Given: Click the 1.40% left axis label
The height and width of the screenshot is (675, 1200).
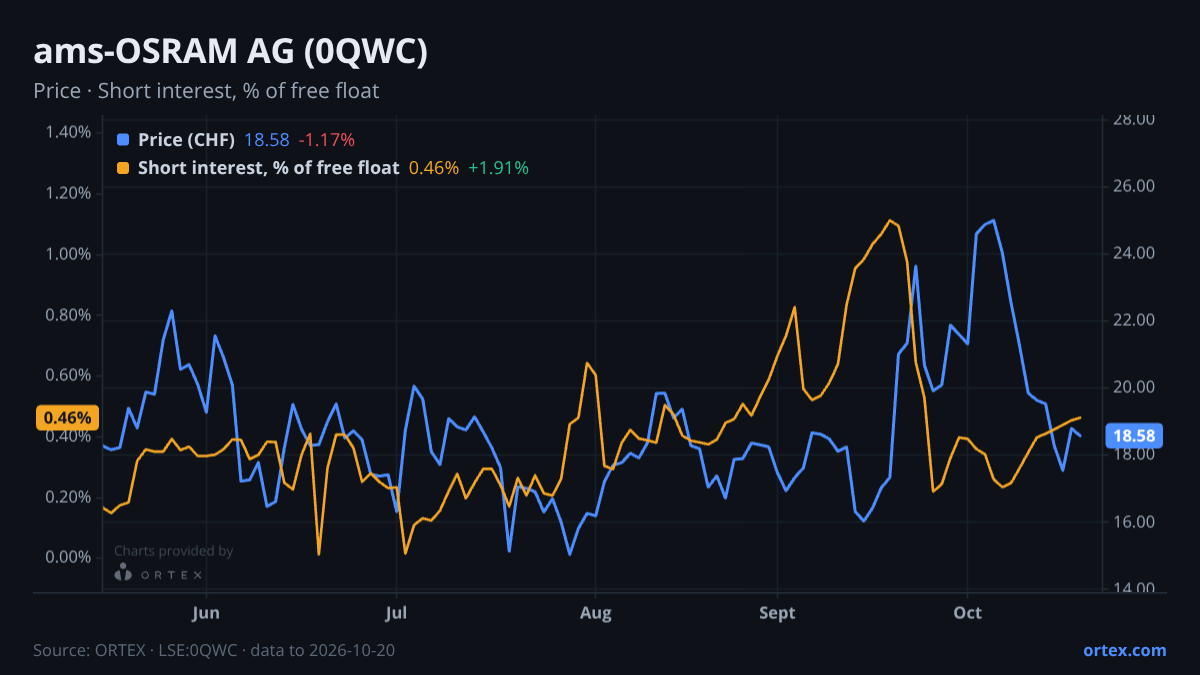Looking at the screenshot, I should click(67, 132).
